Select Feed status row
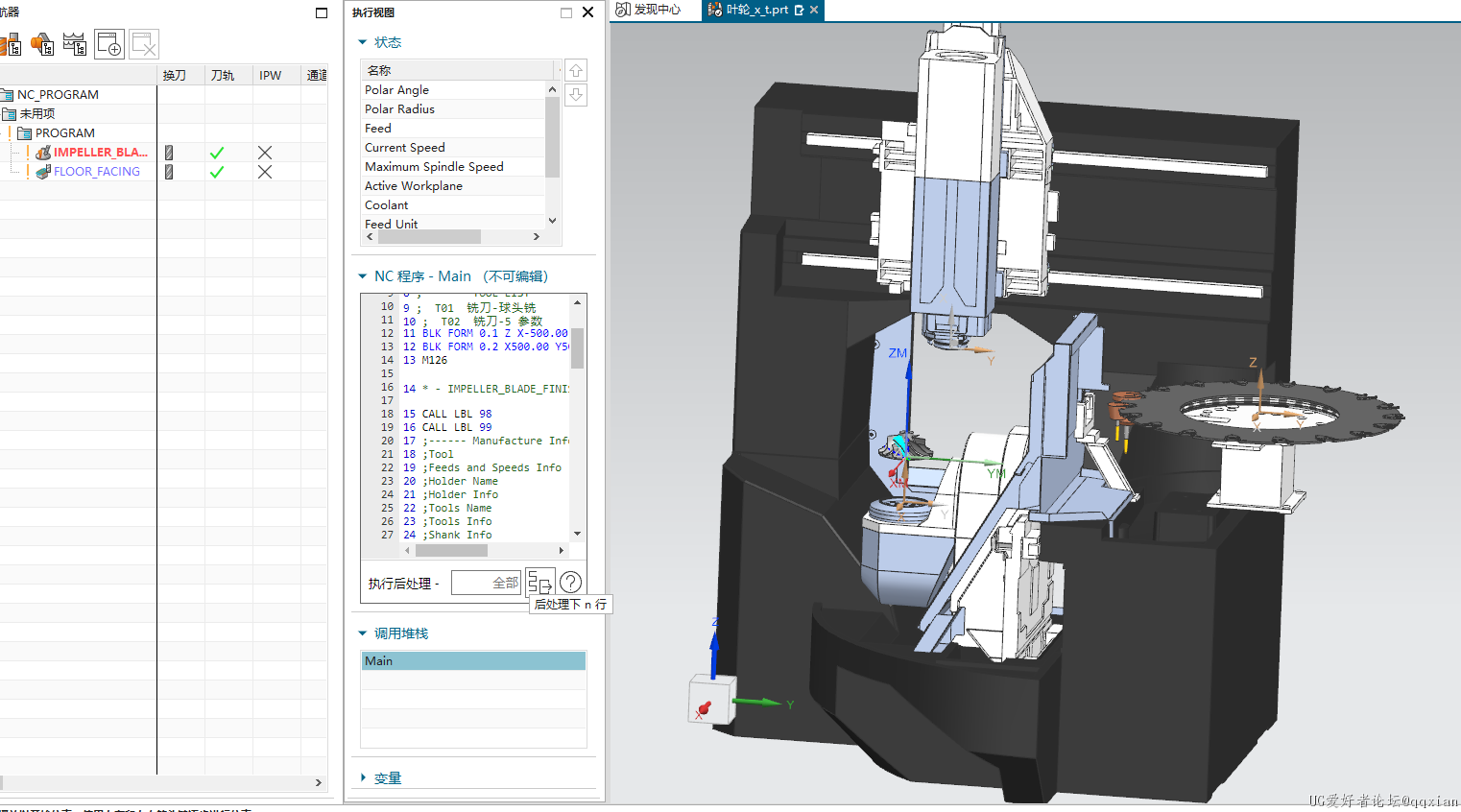Image resolution: width=1461 pixels, height=812 pixels. (453, 129)
